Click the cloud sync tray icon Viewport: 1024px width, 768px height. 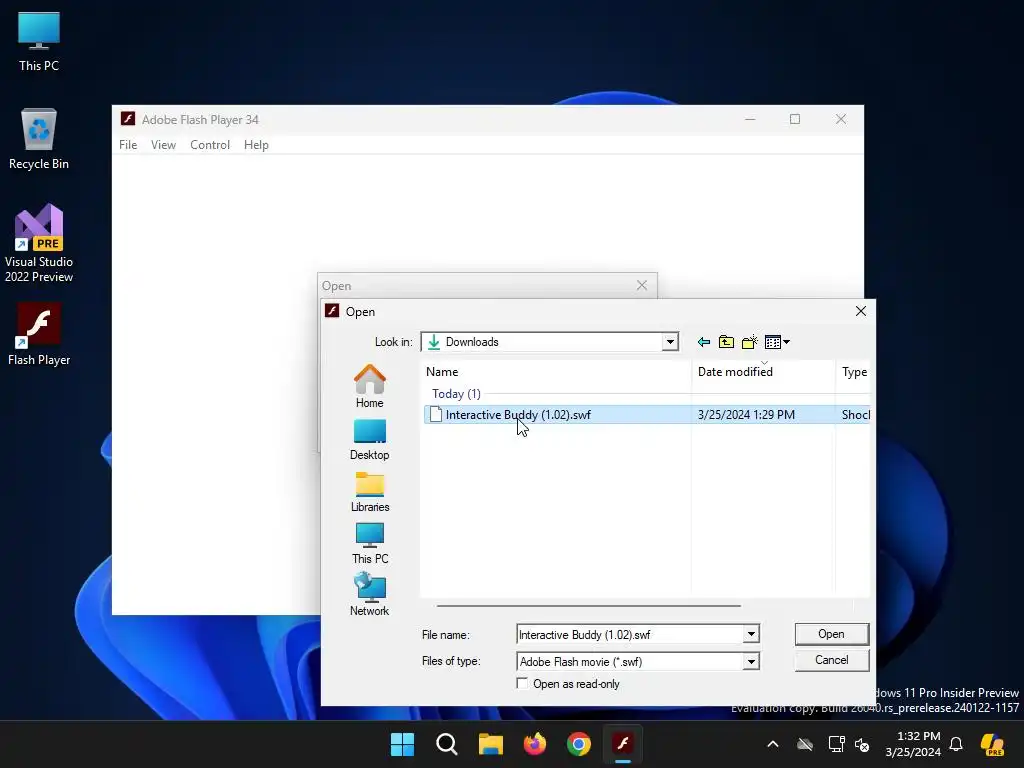click(x=805, y=744)
